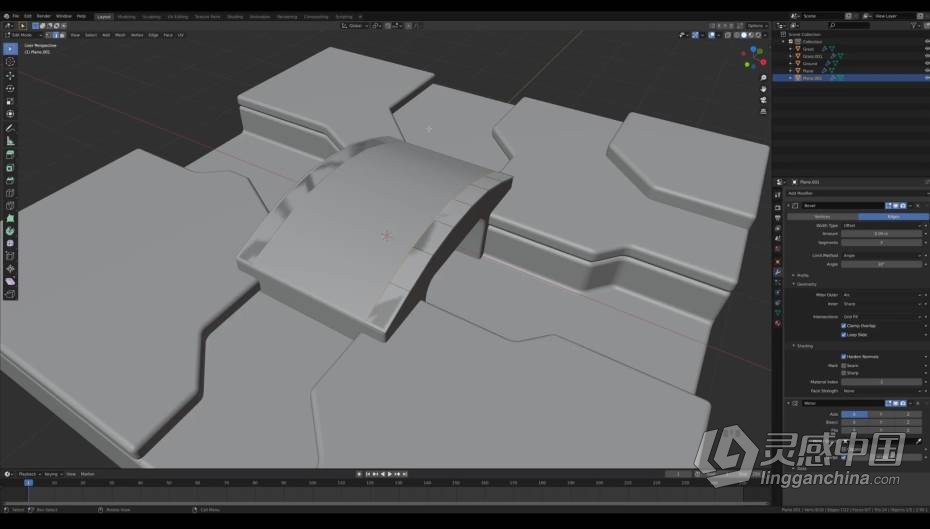Switch to the Sculpting workspace tab

click(x=151, y=17)
